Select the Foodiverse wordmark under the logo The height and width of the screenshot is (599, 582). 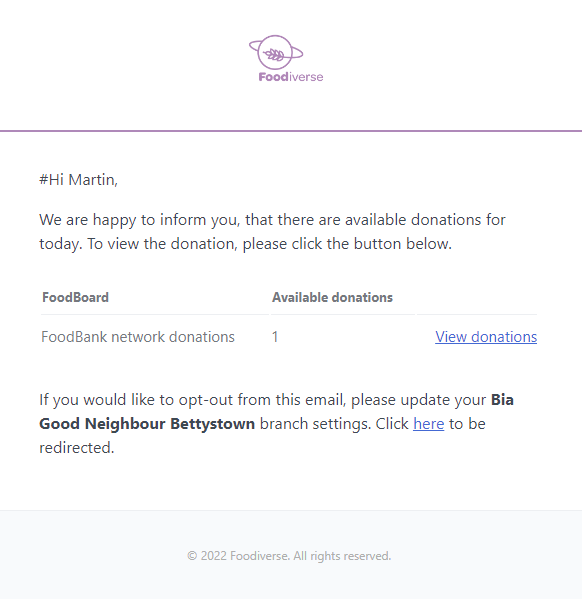291,77
